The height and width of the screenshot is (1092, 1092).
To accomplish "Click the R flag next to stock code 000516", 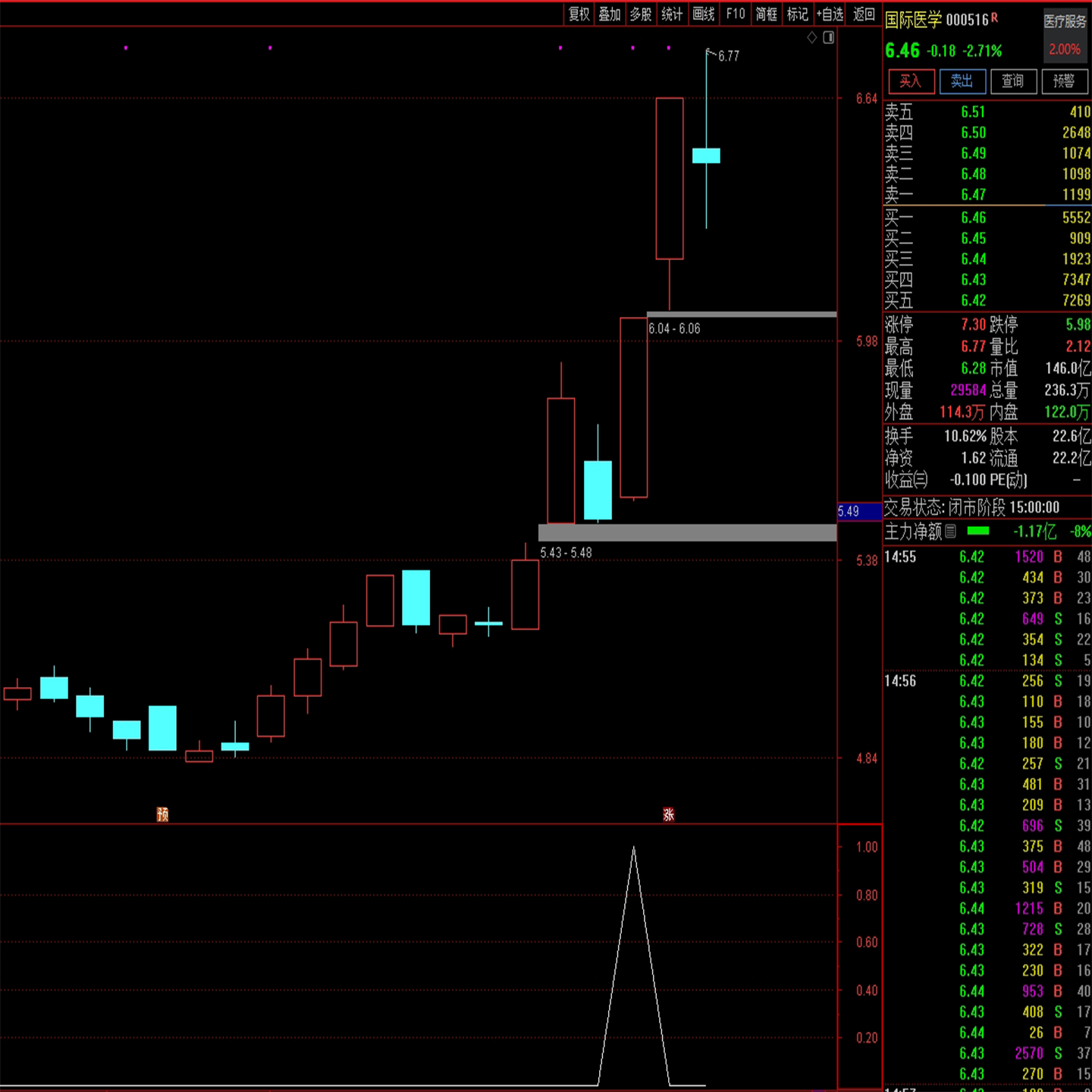I will (994, 17).
